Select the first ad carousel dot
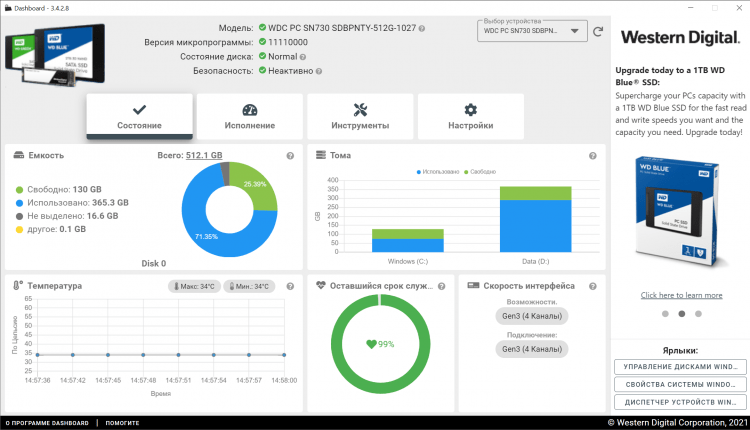Screen dimensions: 750x430 coord(664,313)
